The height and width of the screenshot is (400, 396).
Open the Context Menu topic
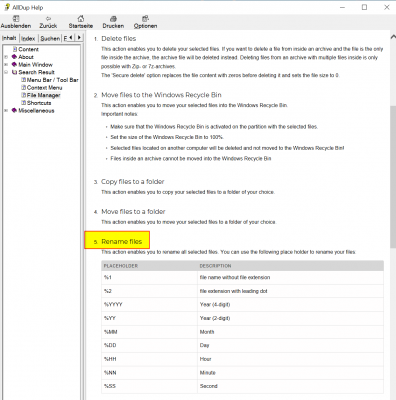[44, 87]
